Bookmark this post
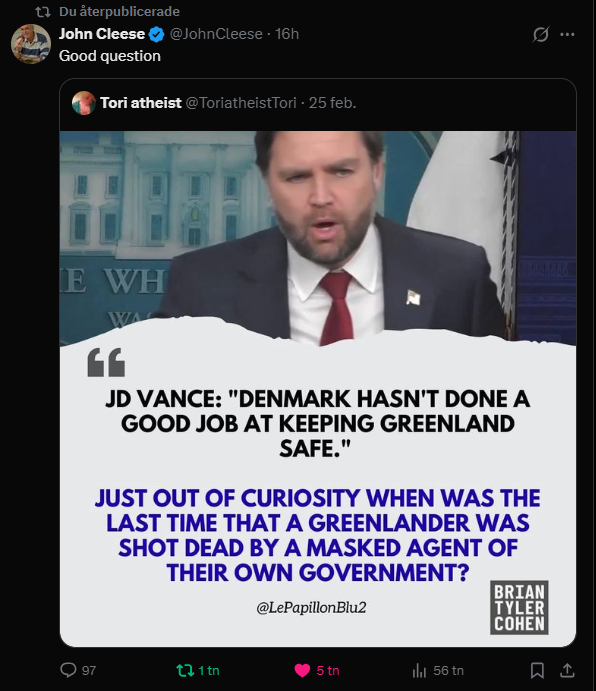This screenshot has width=596, height=691. click(x=537, y=670)
